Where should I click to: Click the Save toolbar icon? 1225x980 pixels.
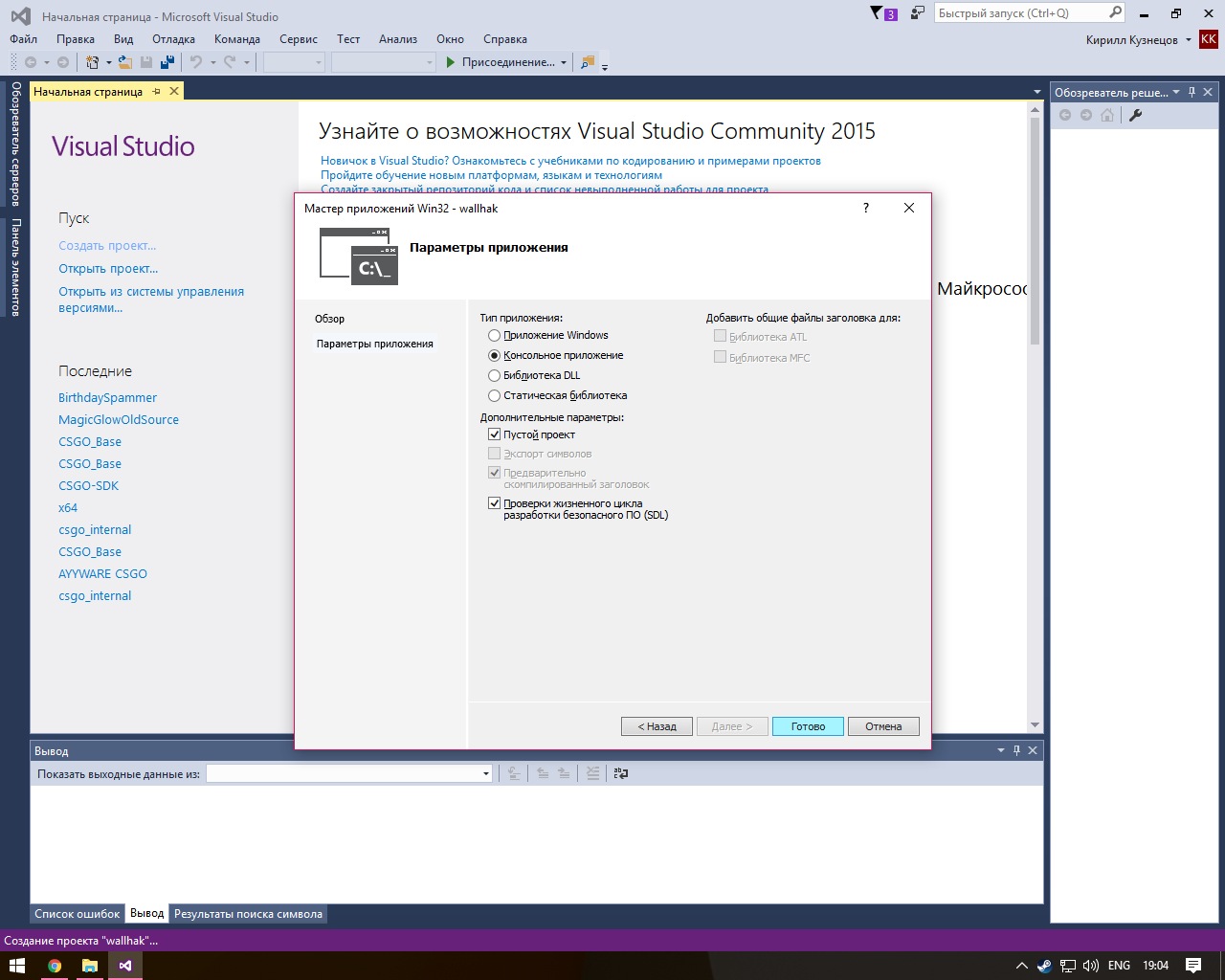tap(146, 62)
